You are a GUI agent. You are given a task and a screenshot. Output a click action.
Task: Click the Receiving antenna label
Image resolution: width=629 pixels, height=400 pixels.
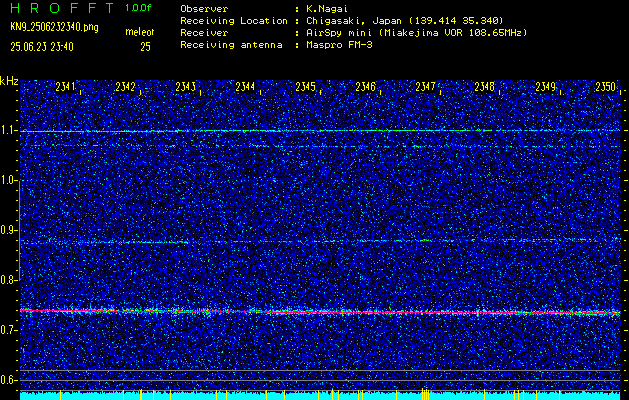(231, 45)
